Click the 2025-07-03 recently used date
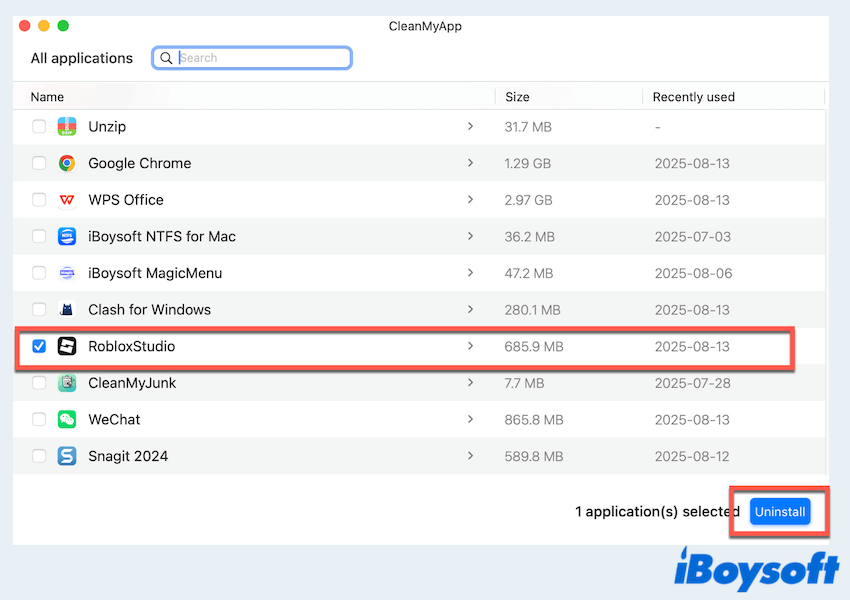Image resolution: width=850 pixels, height=600 pixels. click(692, 236)
